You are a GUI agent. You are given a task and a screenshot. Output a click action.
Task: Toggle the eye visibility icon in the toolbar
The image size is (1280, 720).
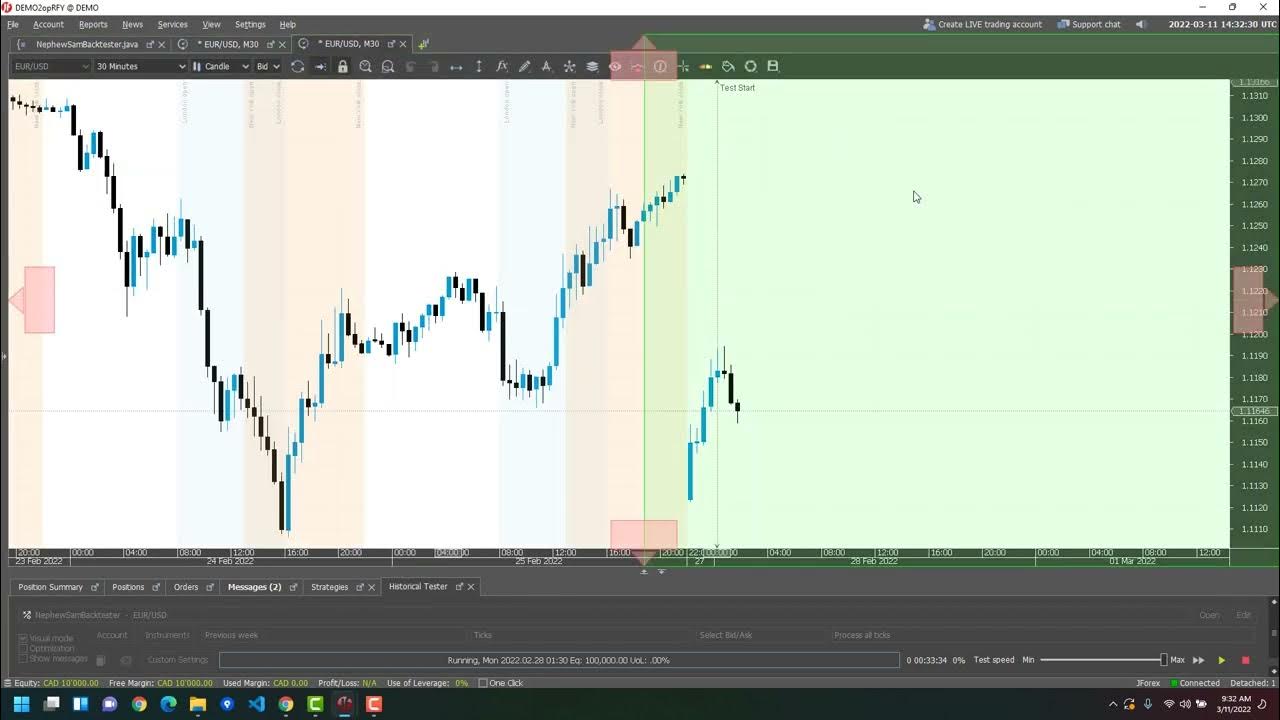615,66
